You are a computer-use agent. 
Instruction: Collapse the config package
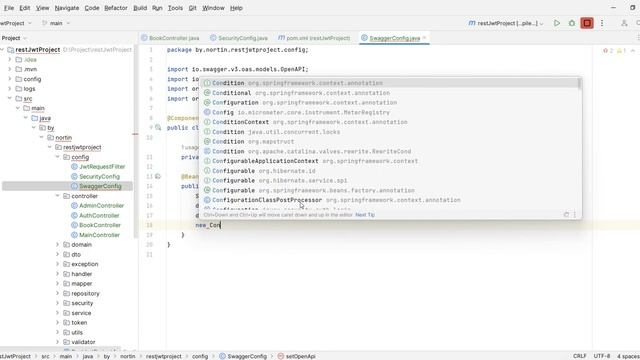(x=58, y=157)
